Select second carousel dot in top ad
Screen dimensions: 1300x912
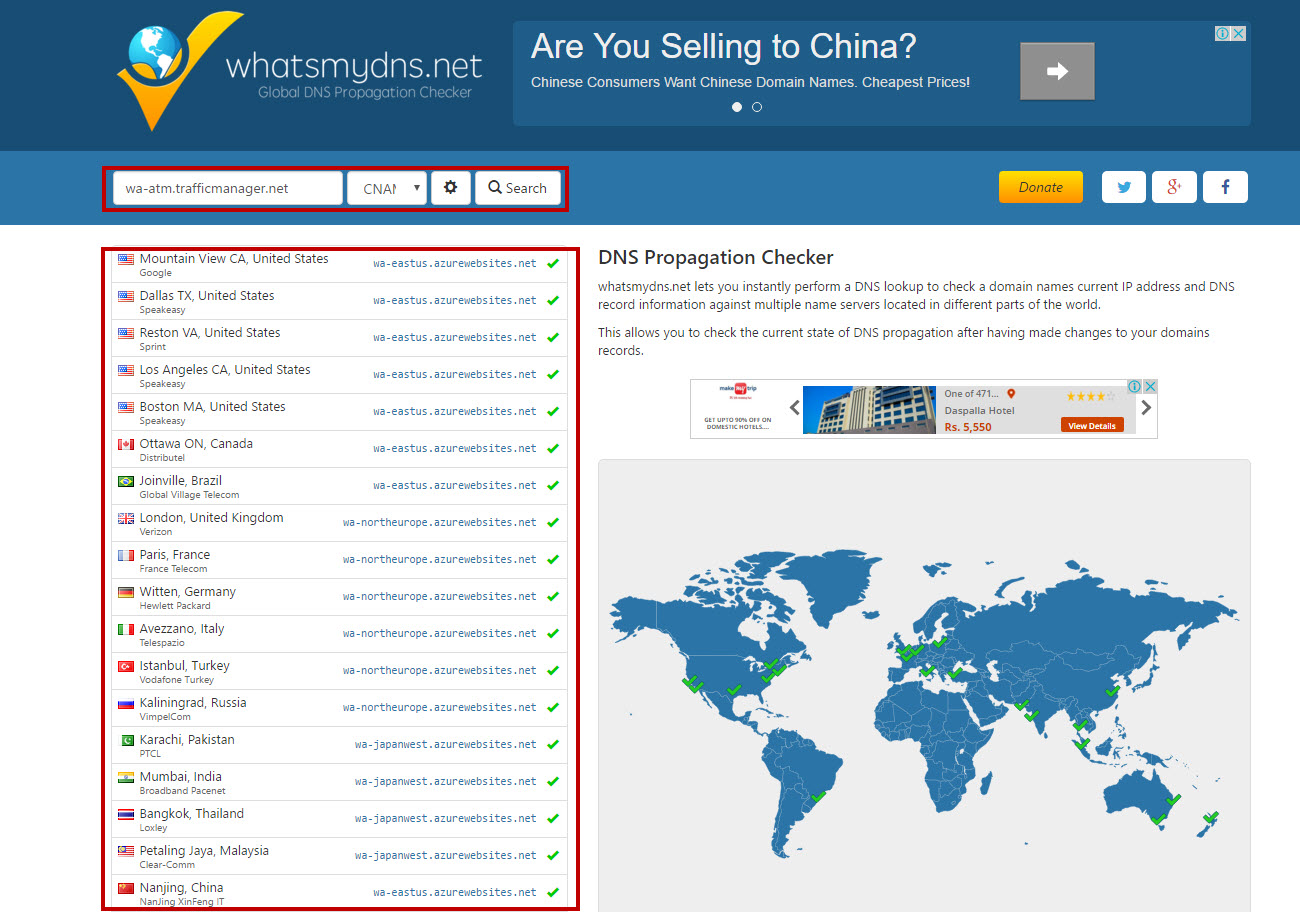pyautogui.click(x=757, y=107)
